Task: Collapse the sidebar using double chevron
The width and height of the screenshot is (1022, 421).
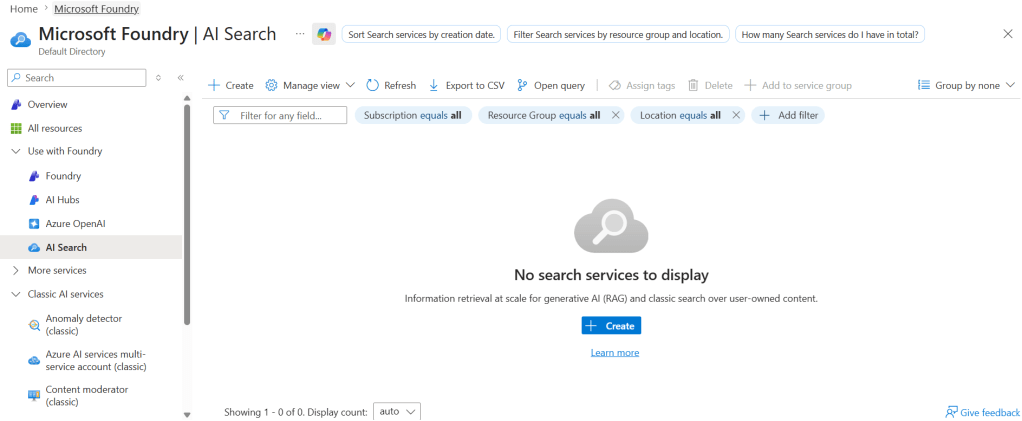Action: (x=180, y=77)
